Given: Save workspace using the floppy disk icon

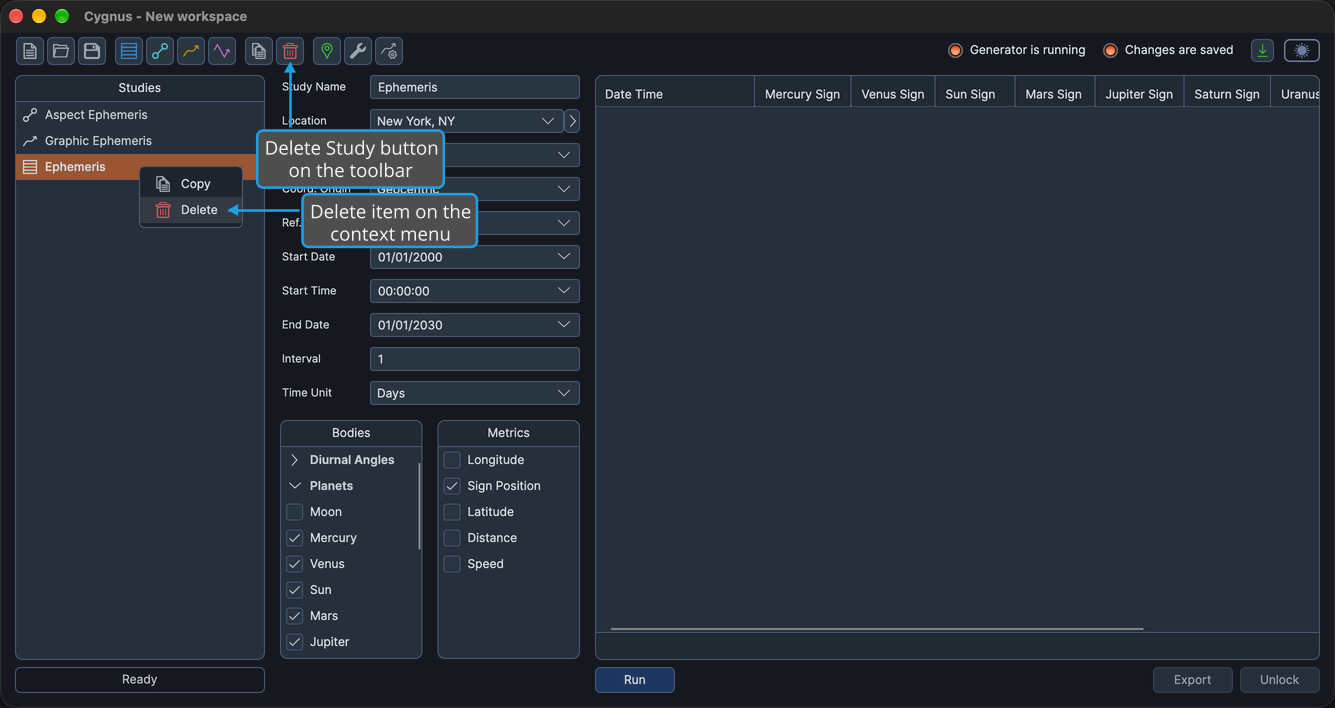Looking at the screenshot, I should (92, 51).
